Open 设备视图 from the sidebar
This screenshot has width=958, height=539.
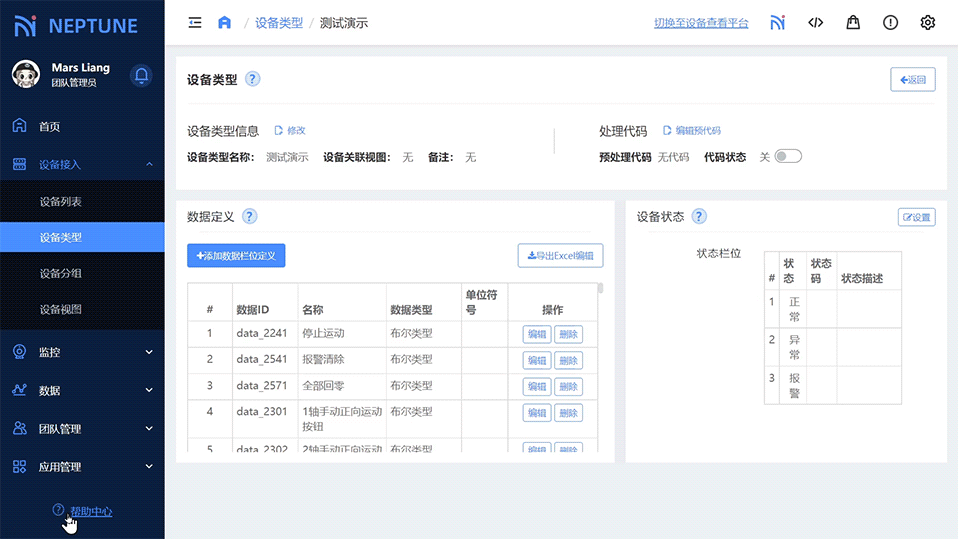[61, 309]
